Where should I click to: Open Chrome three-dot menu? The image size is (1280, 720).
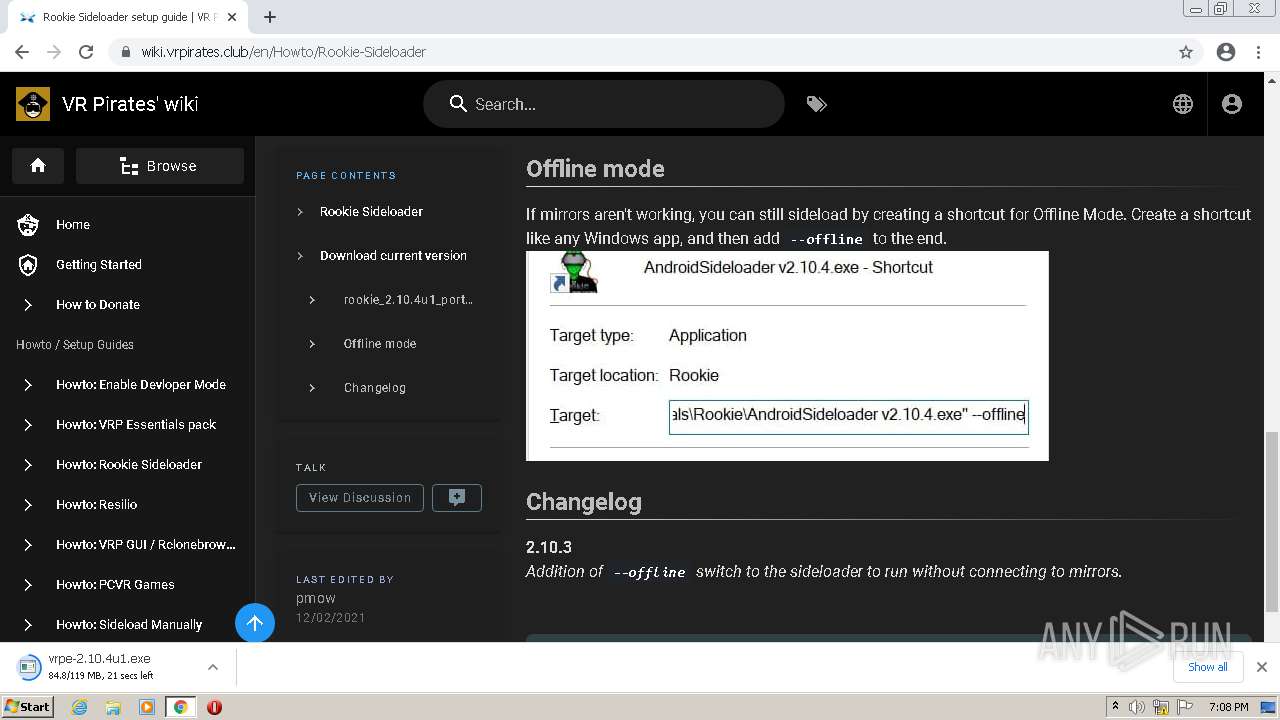pyautogui.click(x=1258, y=52)
